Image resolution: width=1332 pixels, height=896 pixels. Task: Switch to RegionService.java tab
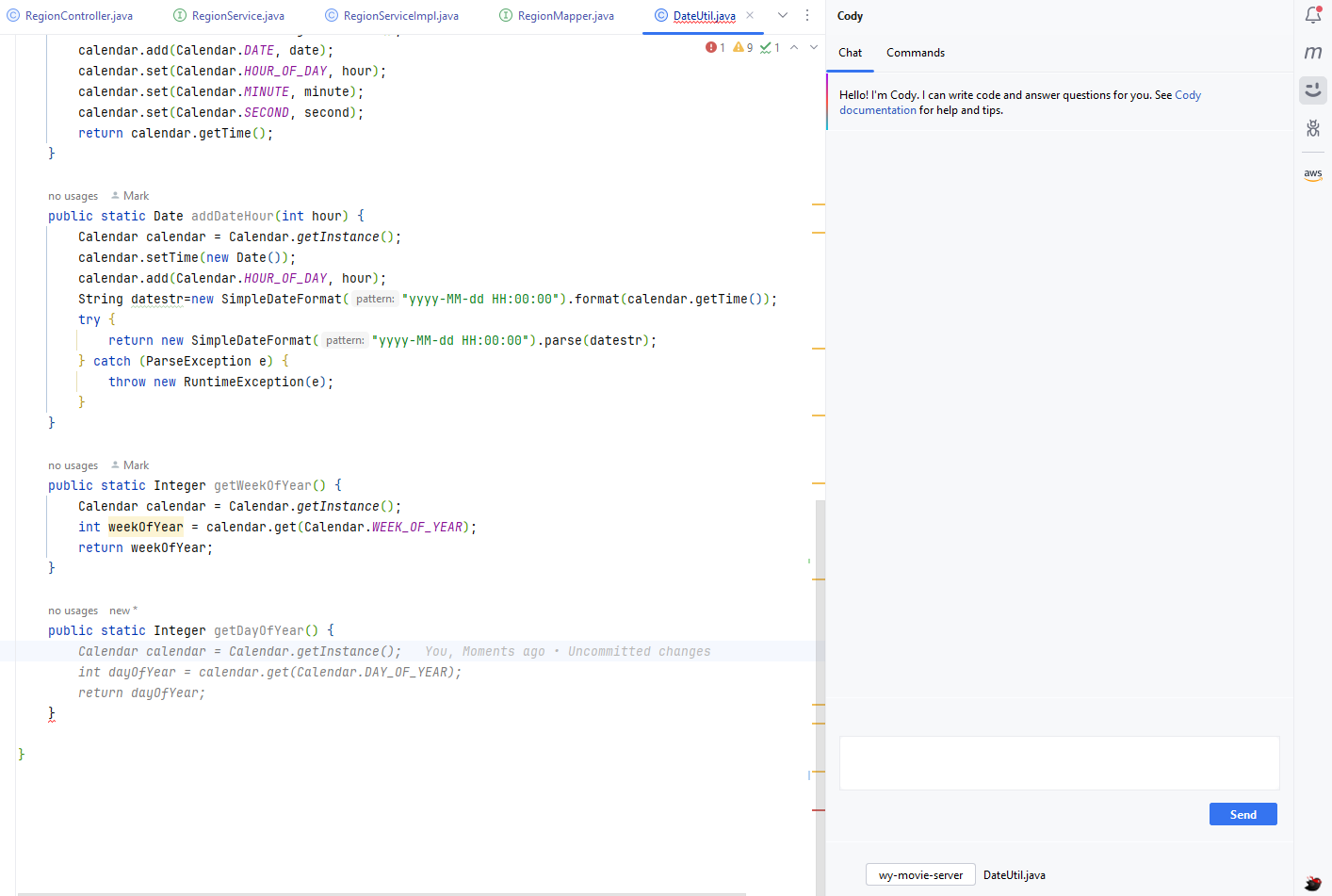[229, 16]
